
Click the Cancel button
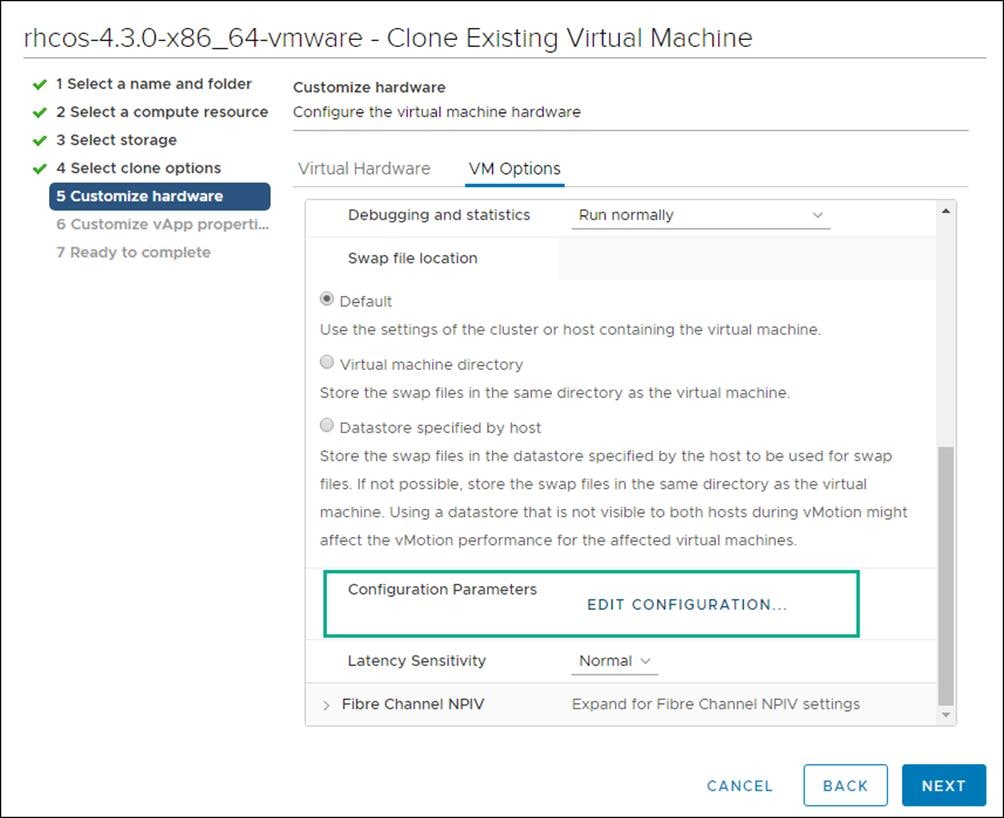click(x=740, y=786)
